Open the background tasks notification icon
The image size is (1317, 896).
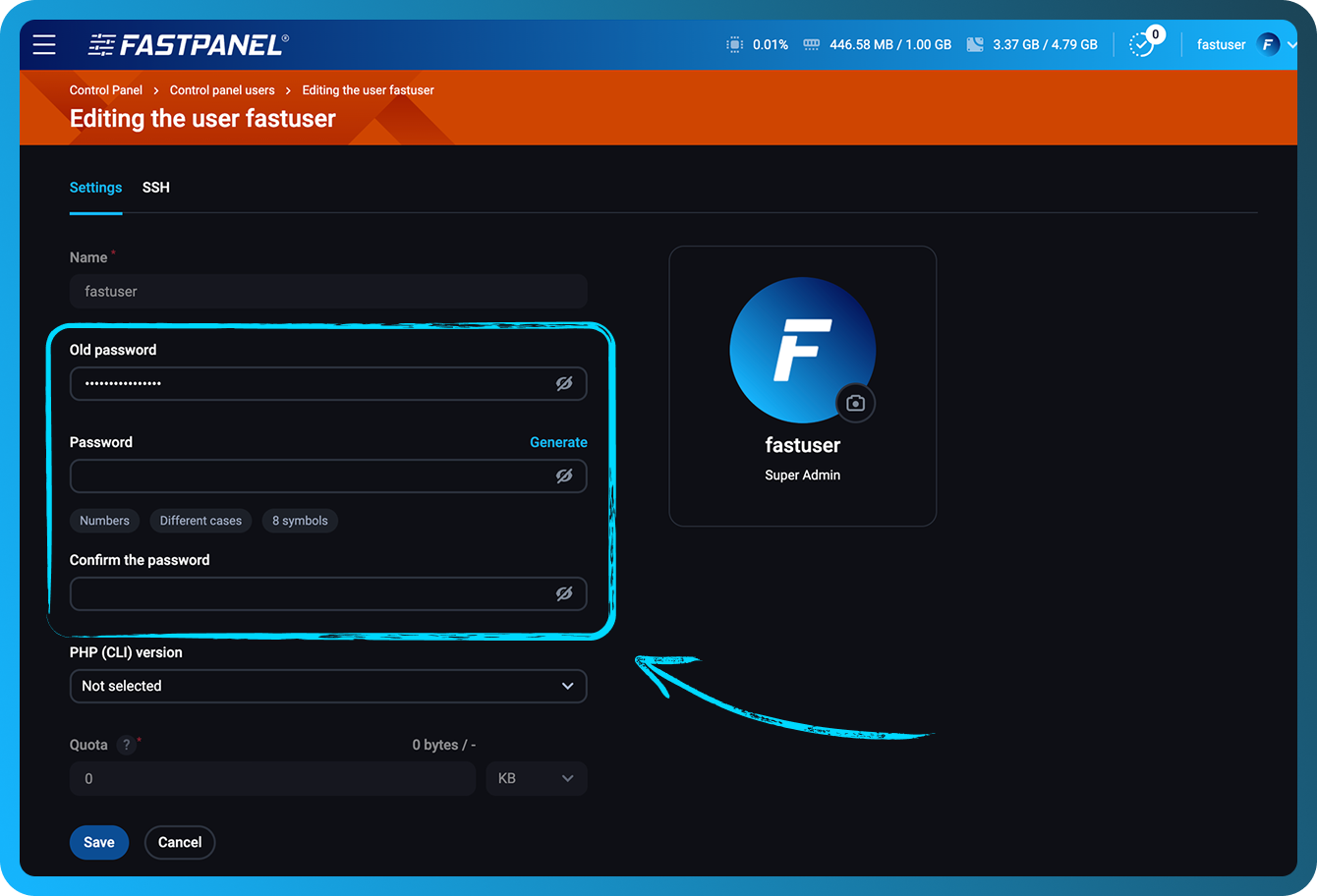pyautogui.click(x=1143, y=44)
